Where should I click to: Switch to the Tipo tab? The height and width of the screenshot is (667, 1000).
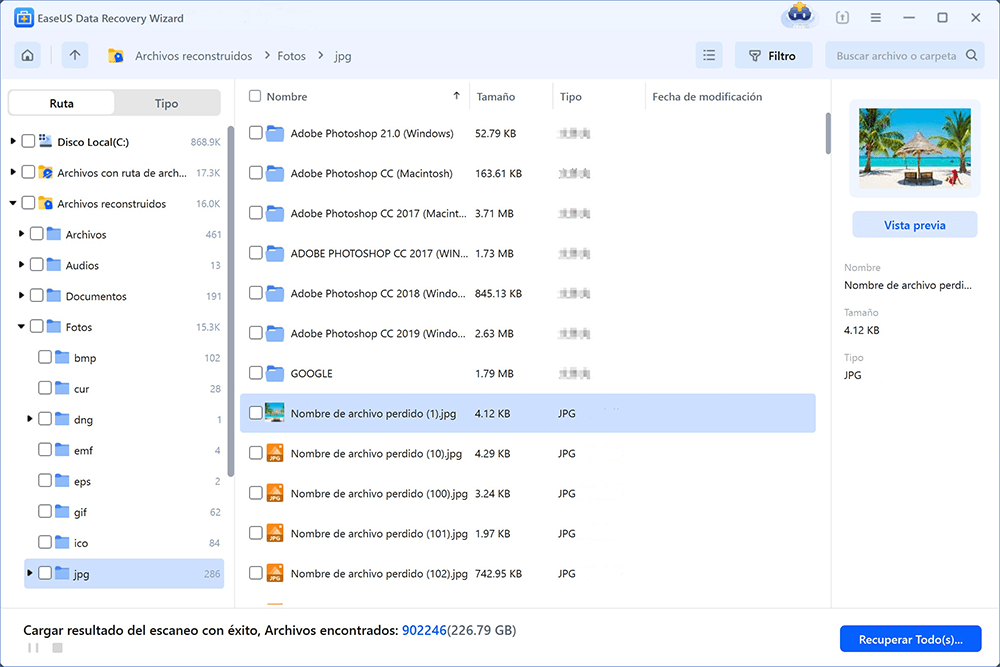pyautogui.click(x=166, y=103)
